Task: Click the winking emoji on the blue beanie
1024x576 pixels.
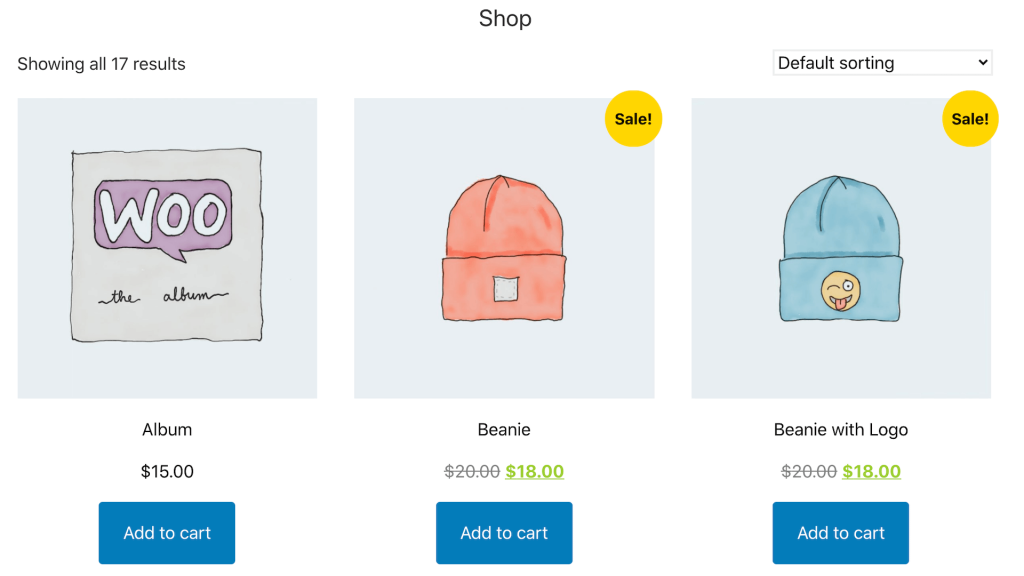Action: (840, 290)
